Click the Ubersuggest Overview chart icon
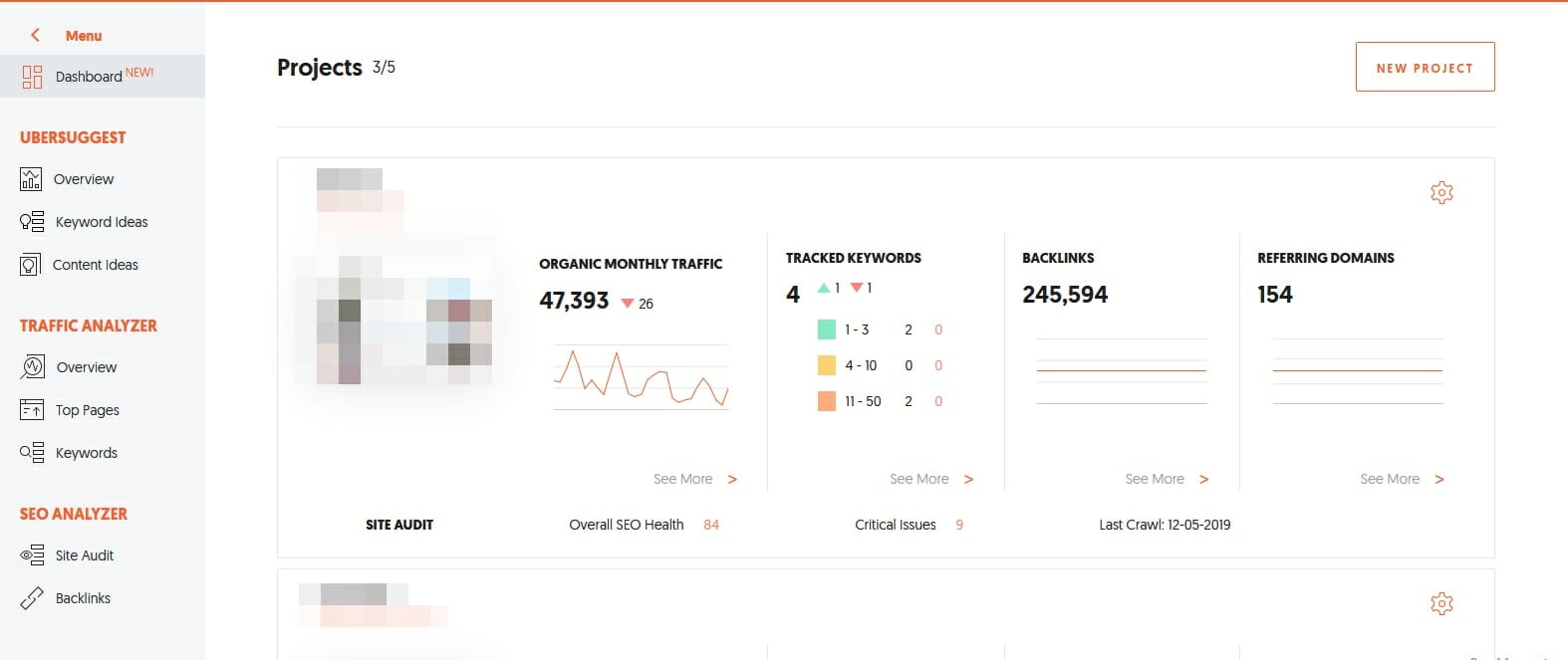 31,179
